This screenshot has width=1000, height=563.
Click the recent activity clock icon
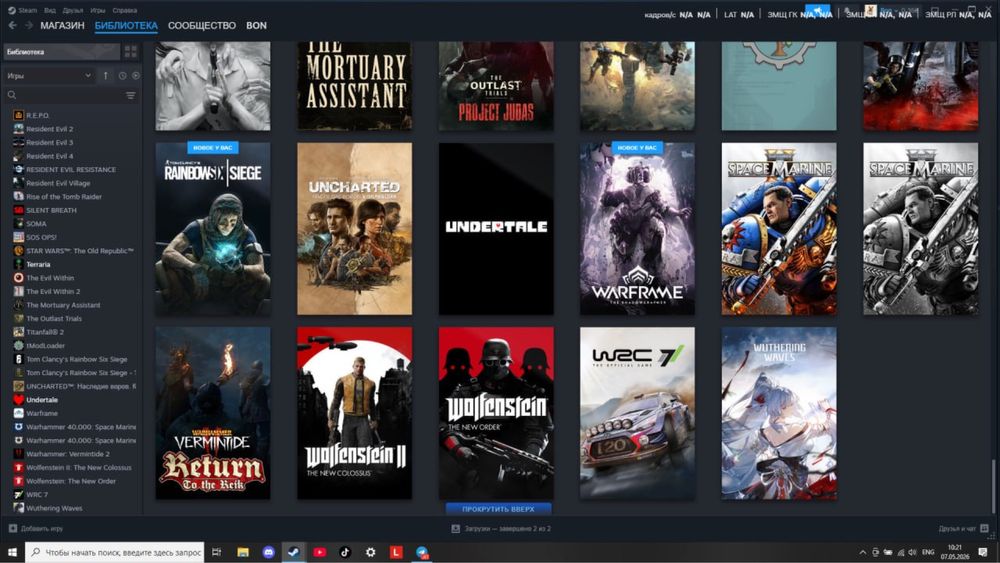122,75
